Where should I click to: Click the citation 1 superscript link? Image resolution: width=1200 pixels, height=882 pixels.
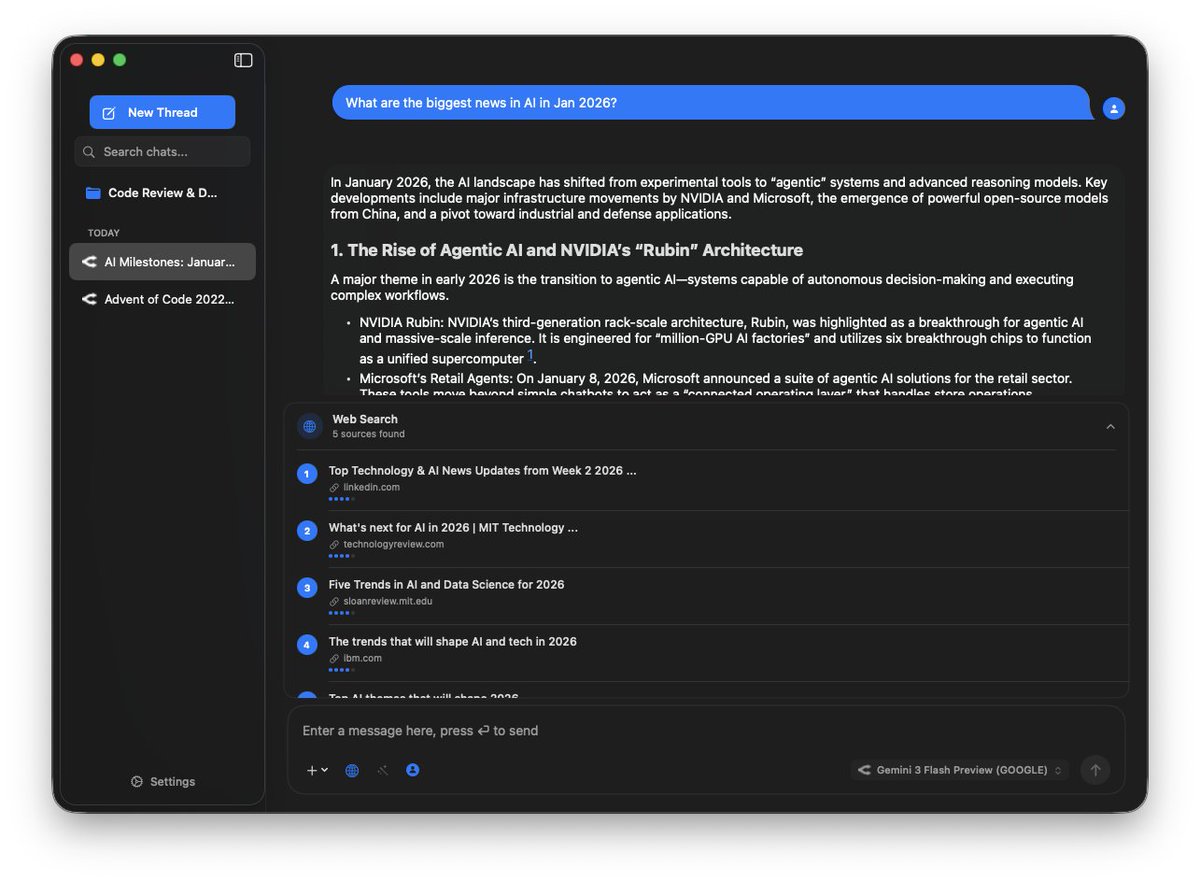[530, 355]
